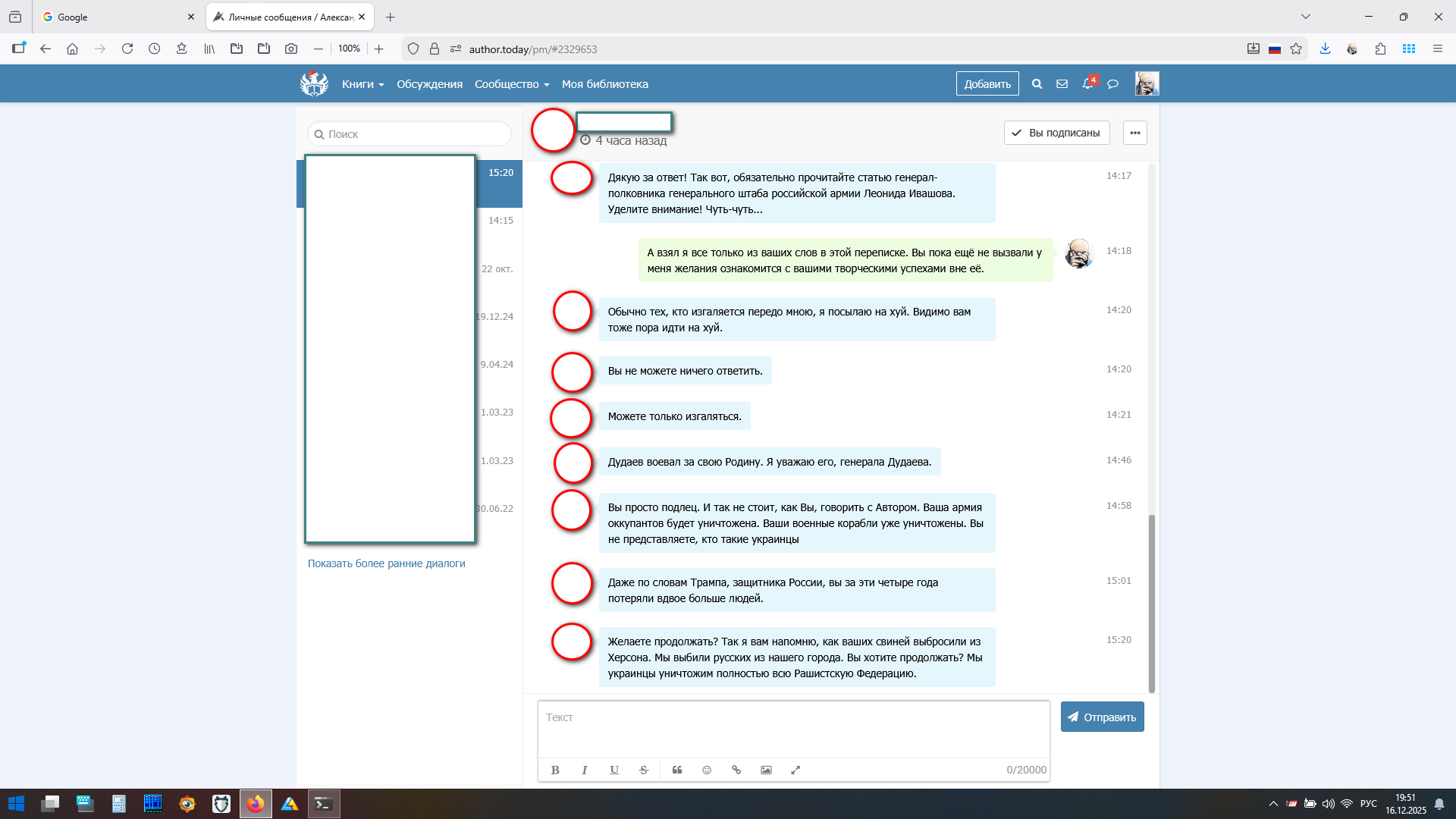Toggle the 'Вы подписаны' subscription button

click(x=1056, y=133)
